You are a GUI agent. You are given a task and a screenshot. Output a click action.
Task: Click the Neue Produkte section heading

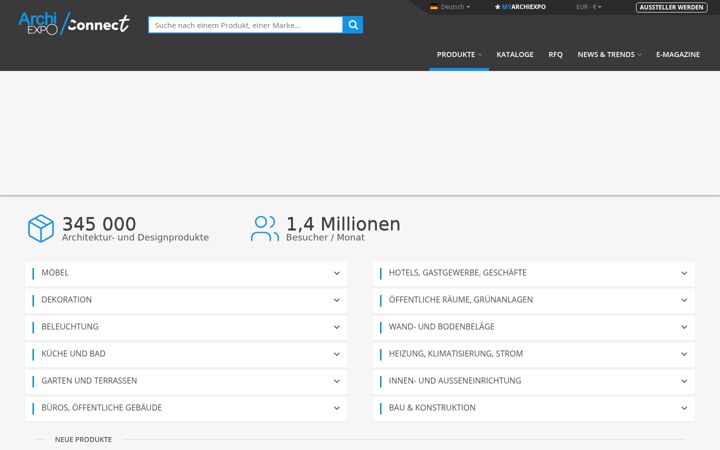click(83, 439)
